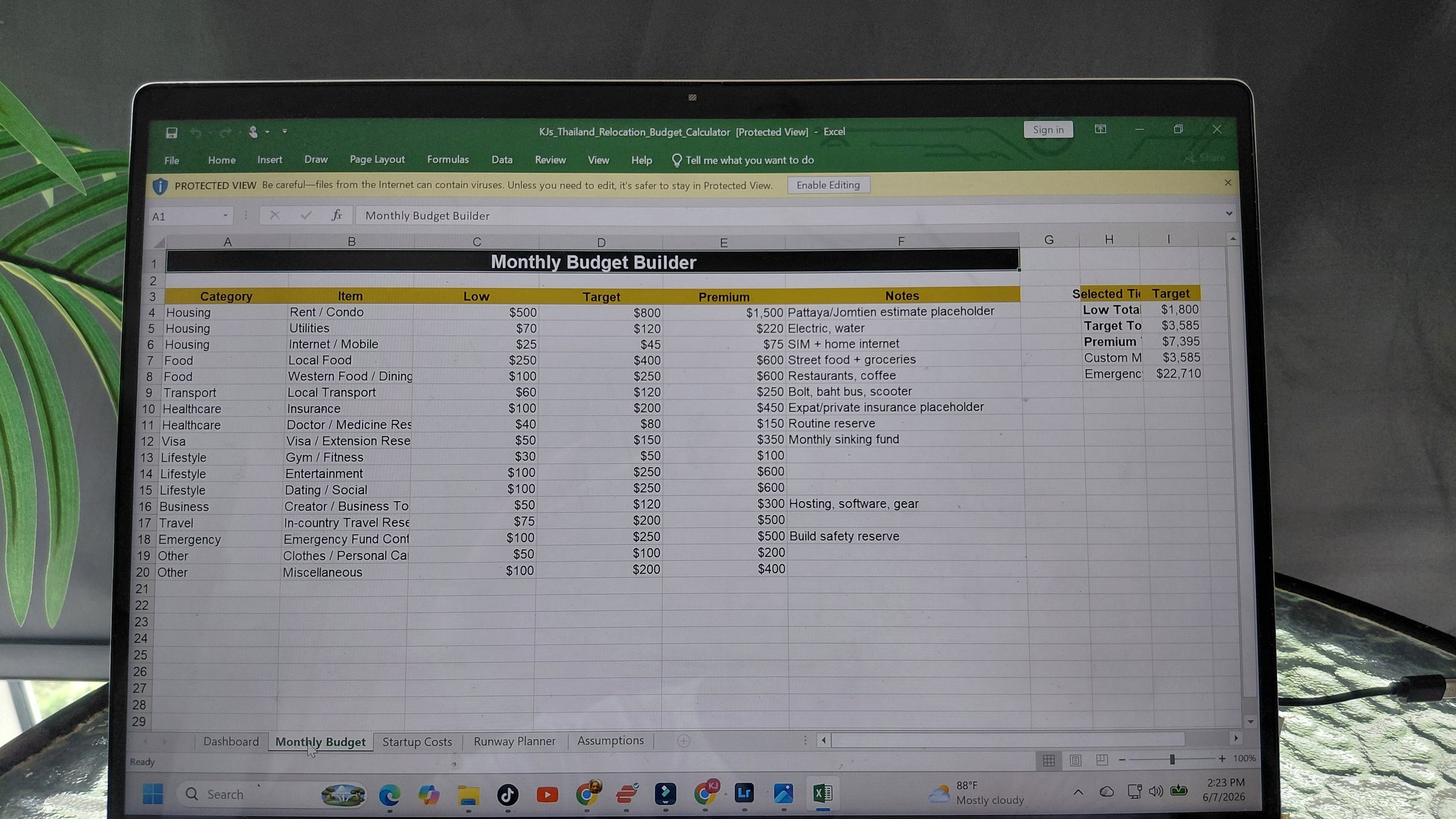Switch to the Insert ribbon tab

(x=270, y=159)
